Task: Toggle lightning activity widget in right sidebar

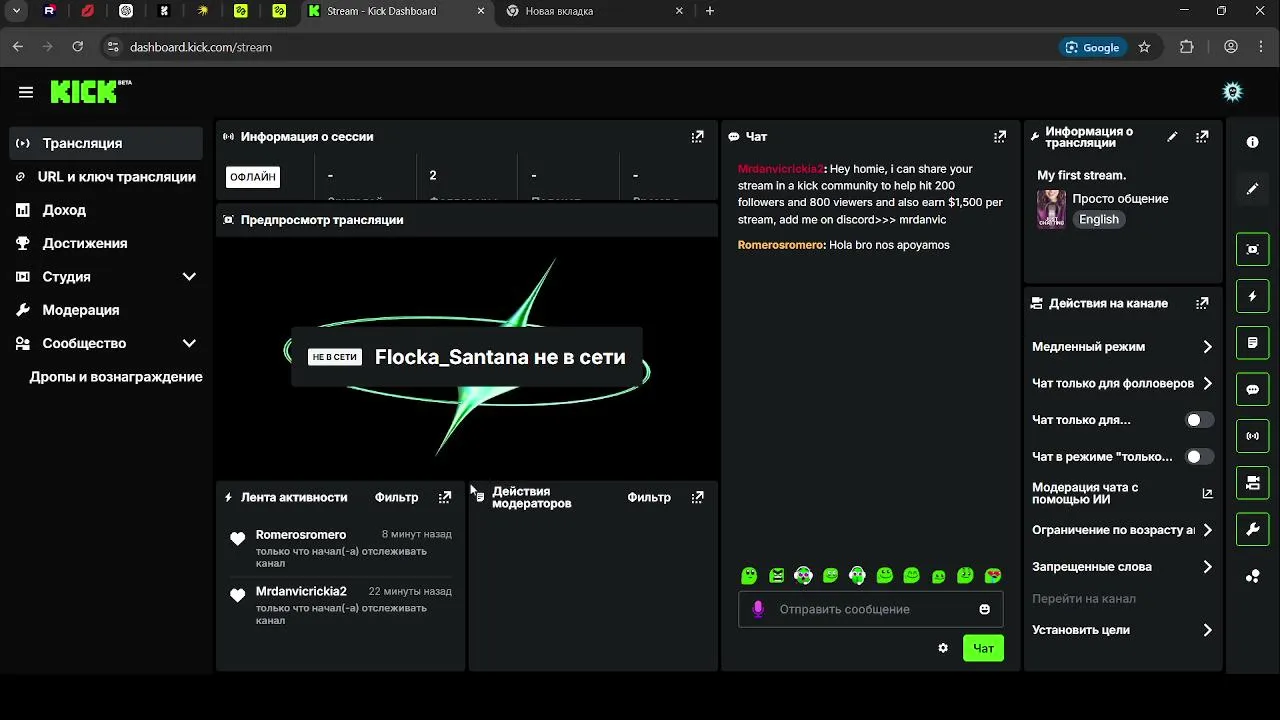Action: 1253,296
